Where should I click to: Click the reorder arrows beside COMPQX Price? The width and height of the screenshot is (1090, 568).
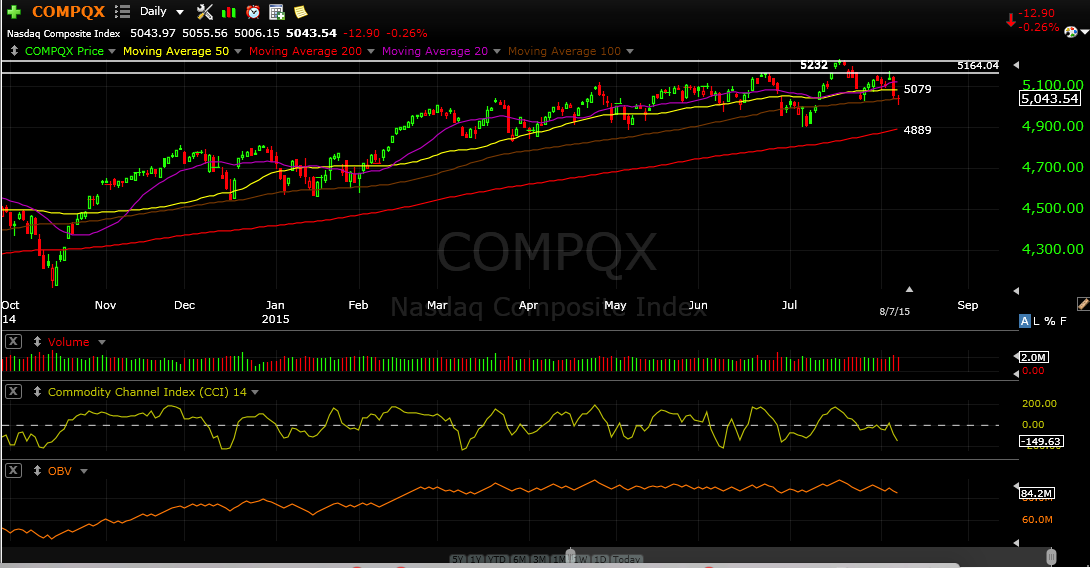[x=14, y=51]
